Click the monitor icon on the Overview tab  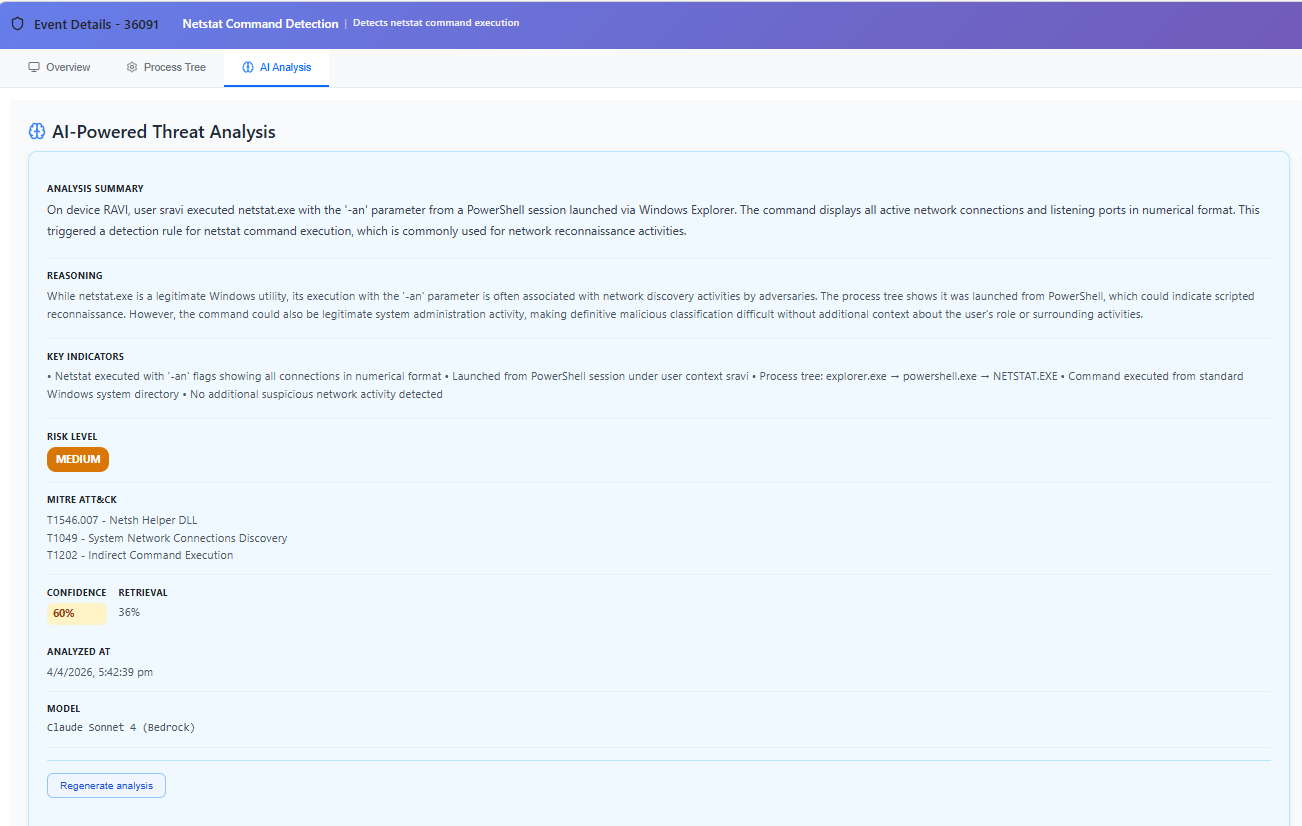click(34, 67)
